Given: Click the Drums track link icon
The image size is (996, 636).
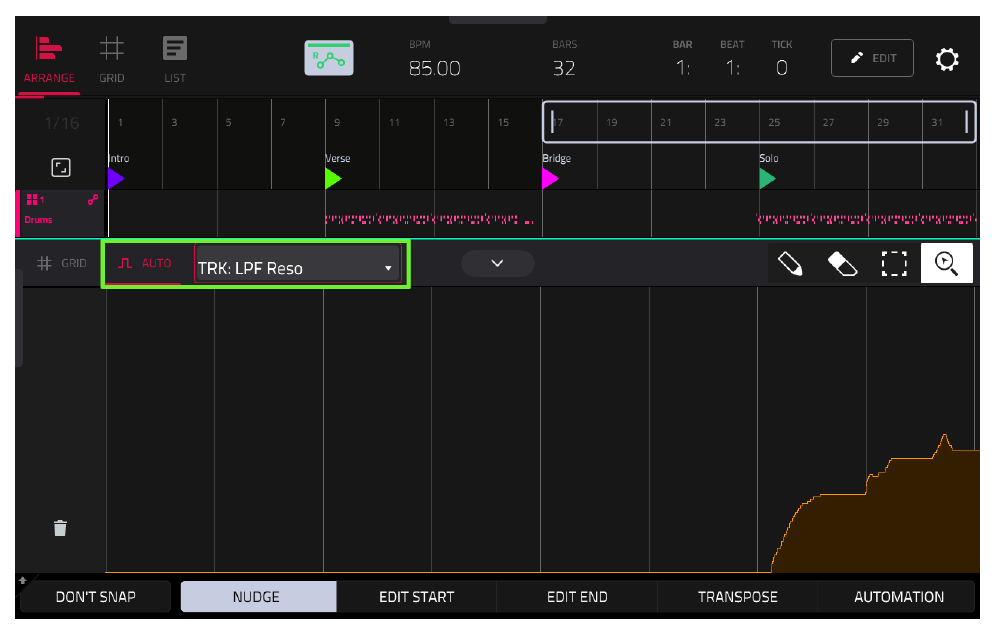Looking at the screenshot, I should point(93,200).
